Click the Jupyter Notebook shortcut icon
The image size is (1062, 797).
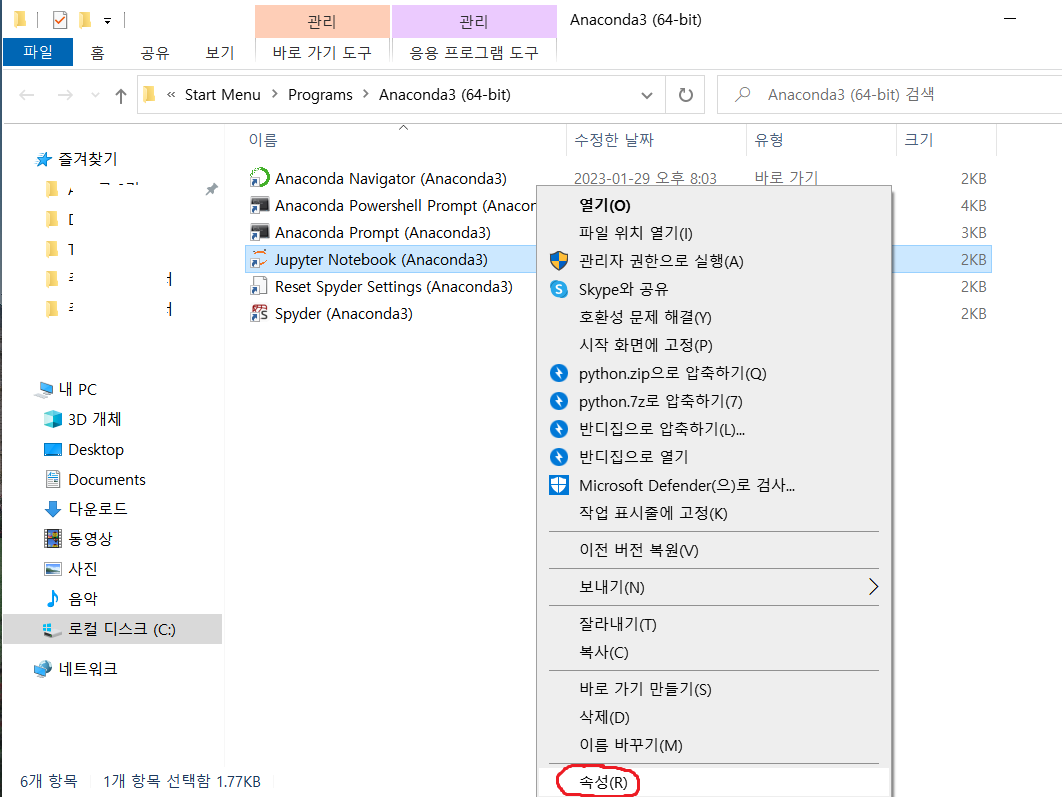coord(259,259)
